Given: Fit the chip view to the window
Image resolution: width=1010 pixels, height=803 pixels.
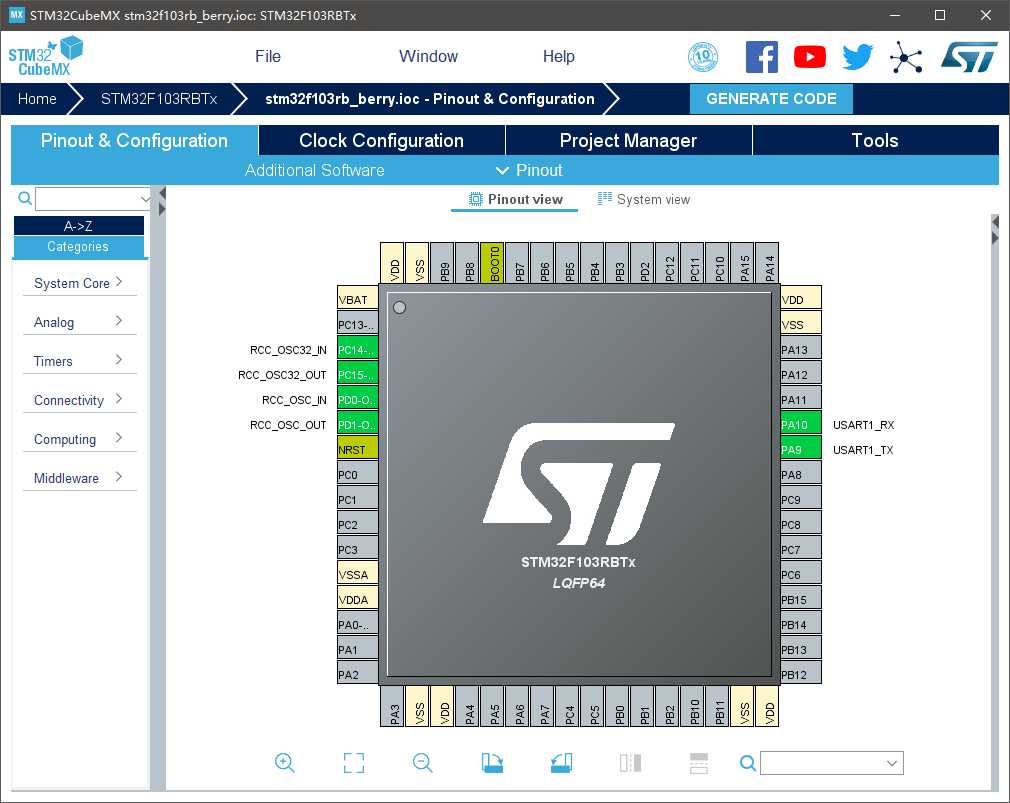Looking at the screenshot, I should (x=354, y=763).
